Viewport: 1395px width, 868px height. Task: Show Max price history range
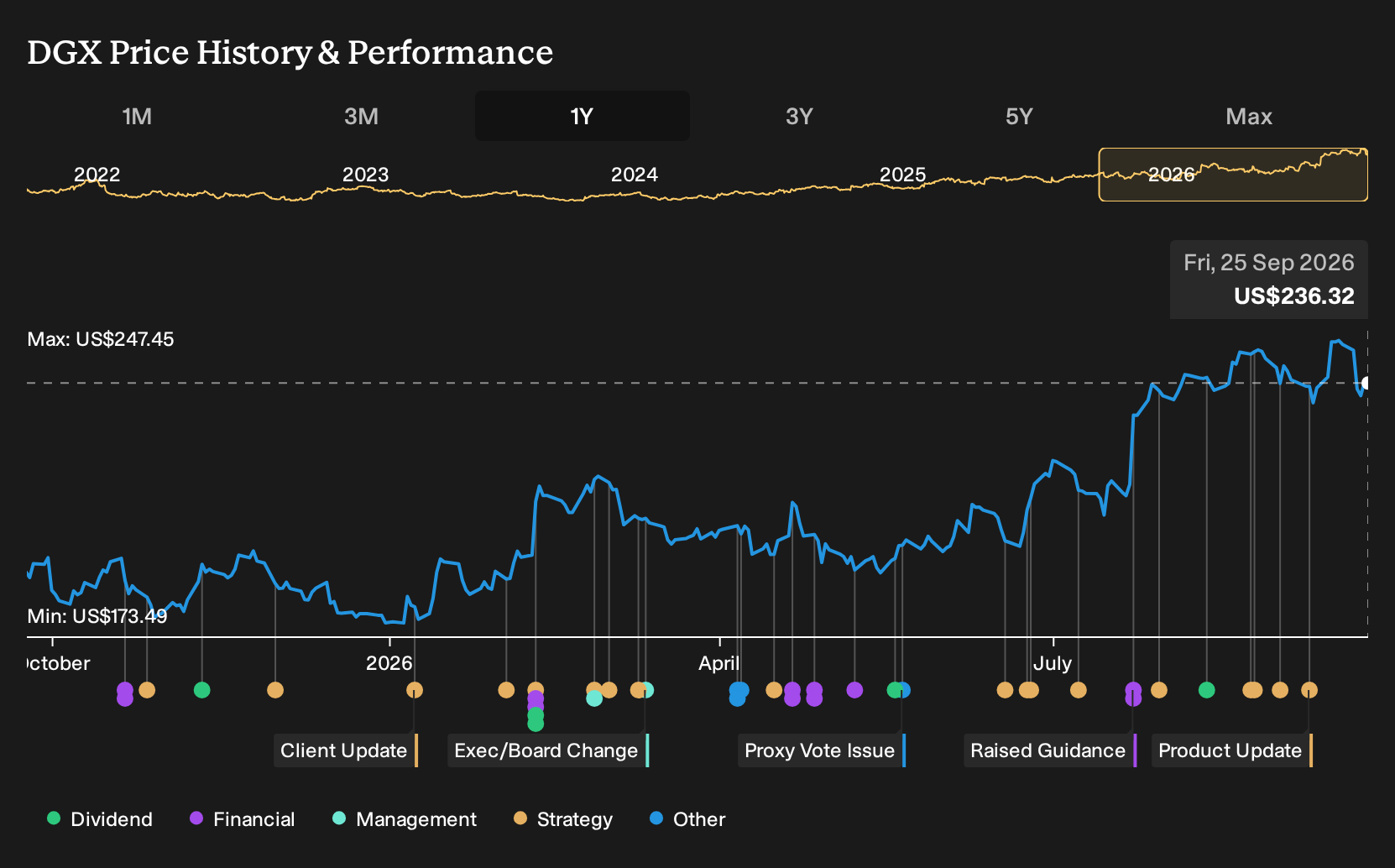tap(1249, 116)
